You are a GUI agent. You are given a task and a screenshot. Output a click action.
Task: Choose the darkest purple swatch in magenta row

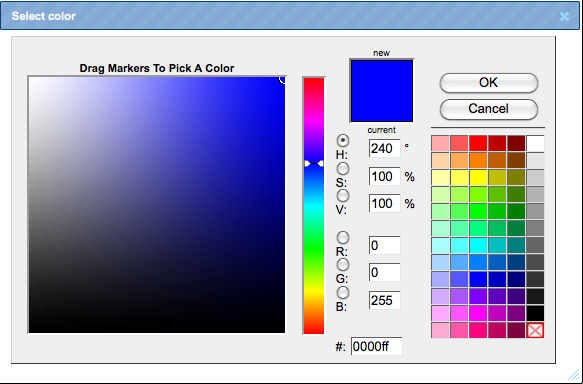click(516, 313)
